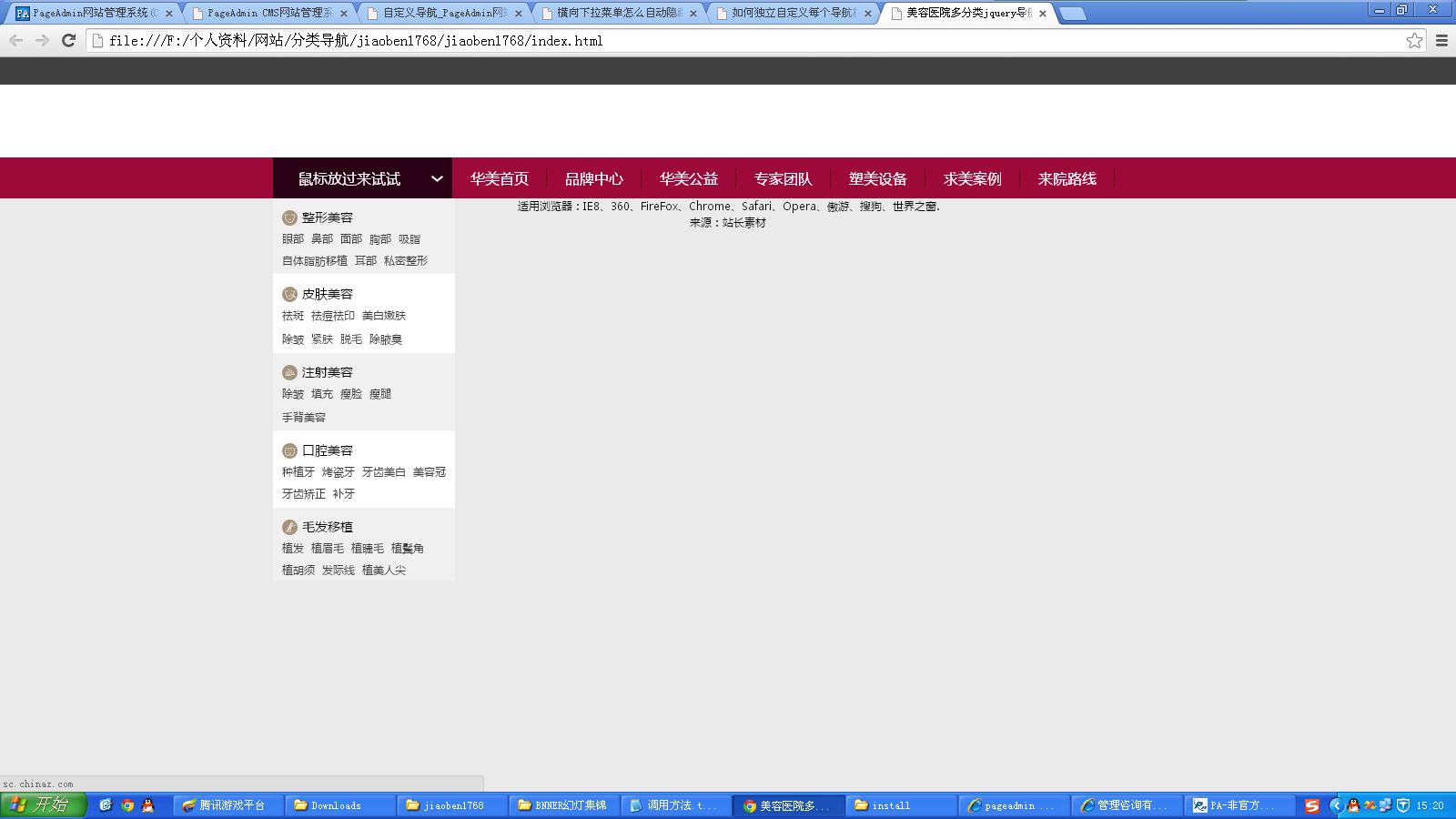The width and height of the screenshot is (1456, 819).
Task: Click the 整形美容 category icon
Action: click(x=289, y=217)
